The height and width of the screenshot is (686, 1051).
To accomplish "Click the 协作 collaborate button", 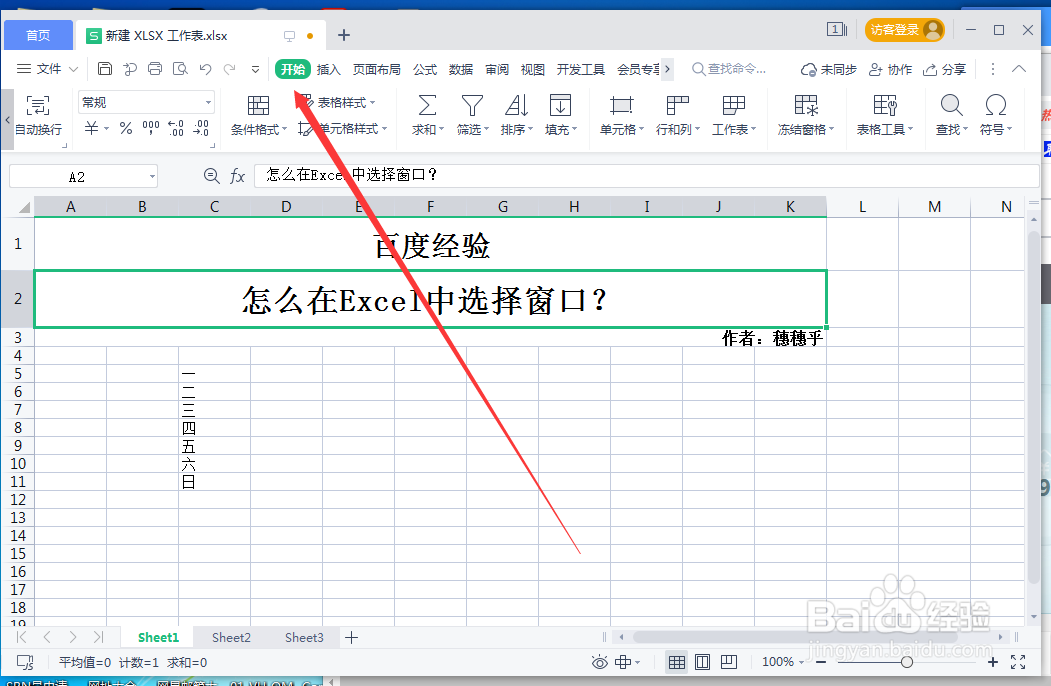I will 890,69.
